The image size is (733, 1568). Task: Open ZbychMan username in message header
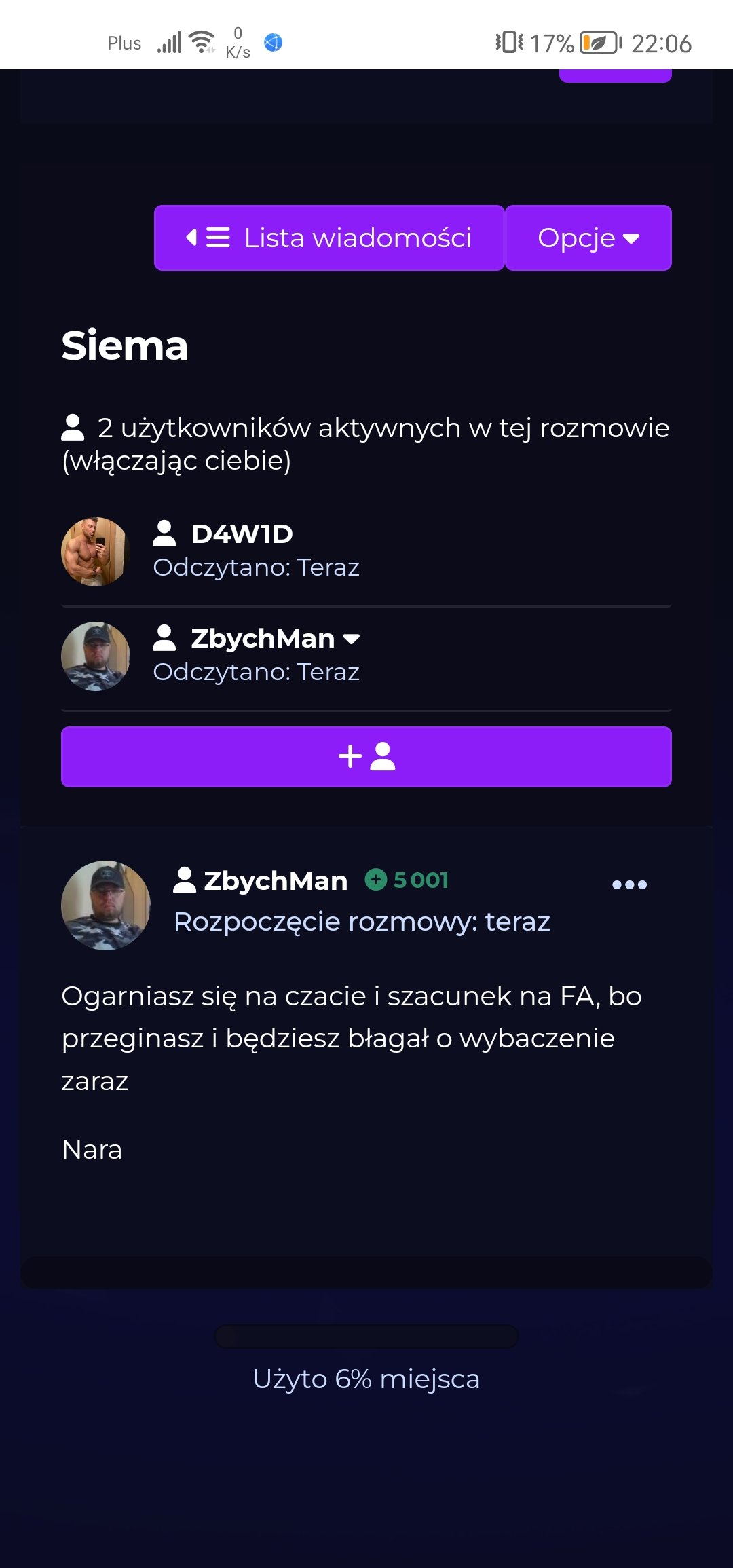point(276,880)
